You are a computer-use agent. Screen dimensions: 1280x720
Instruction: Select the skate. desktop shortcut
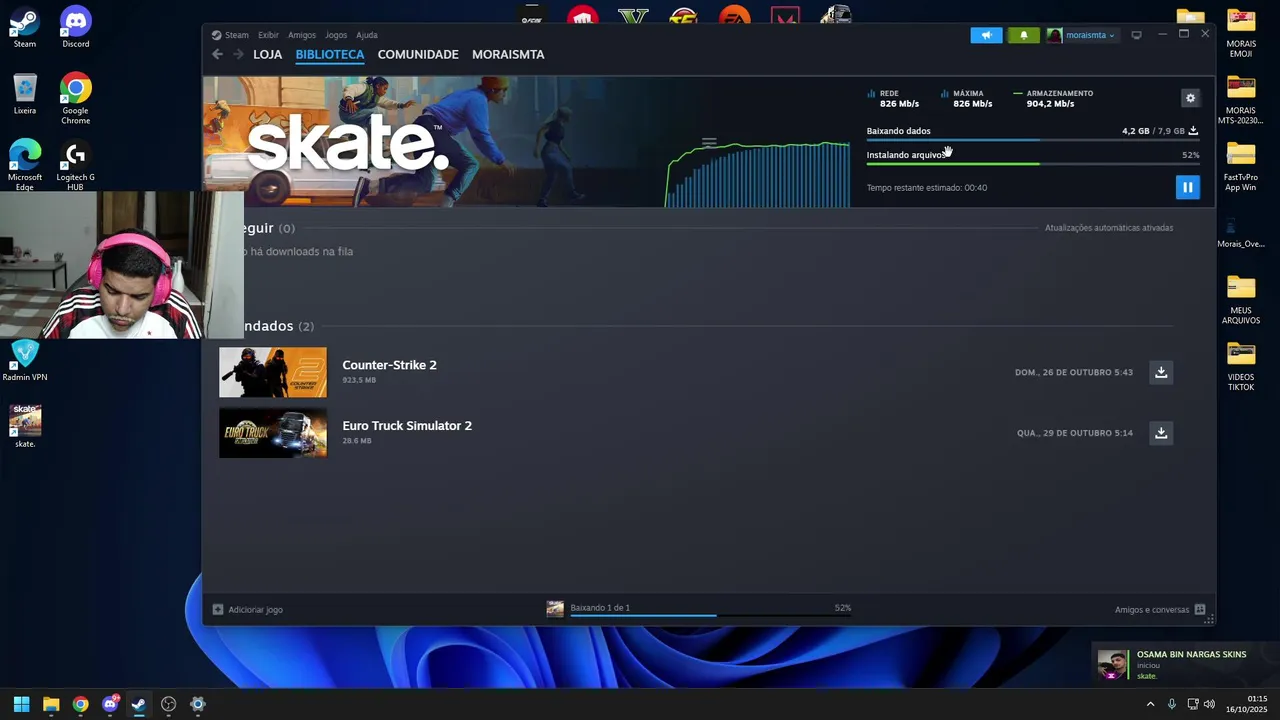point(25,426)
